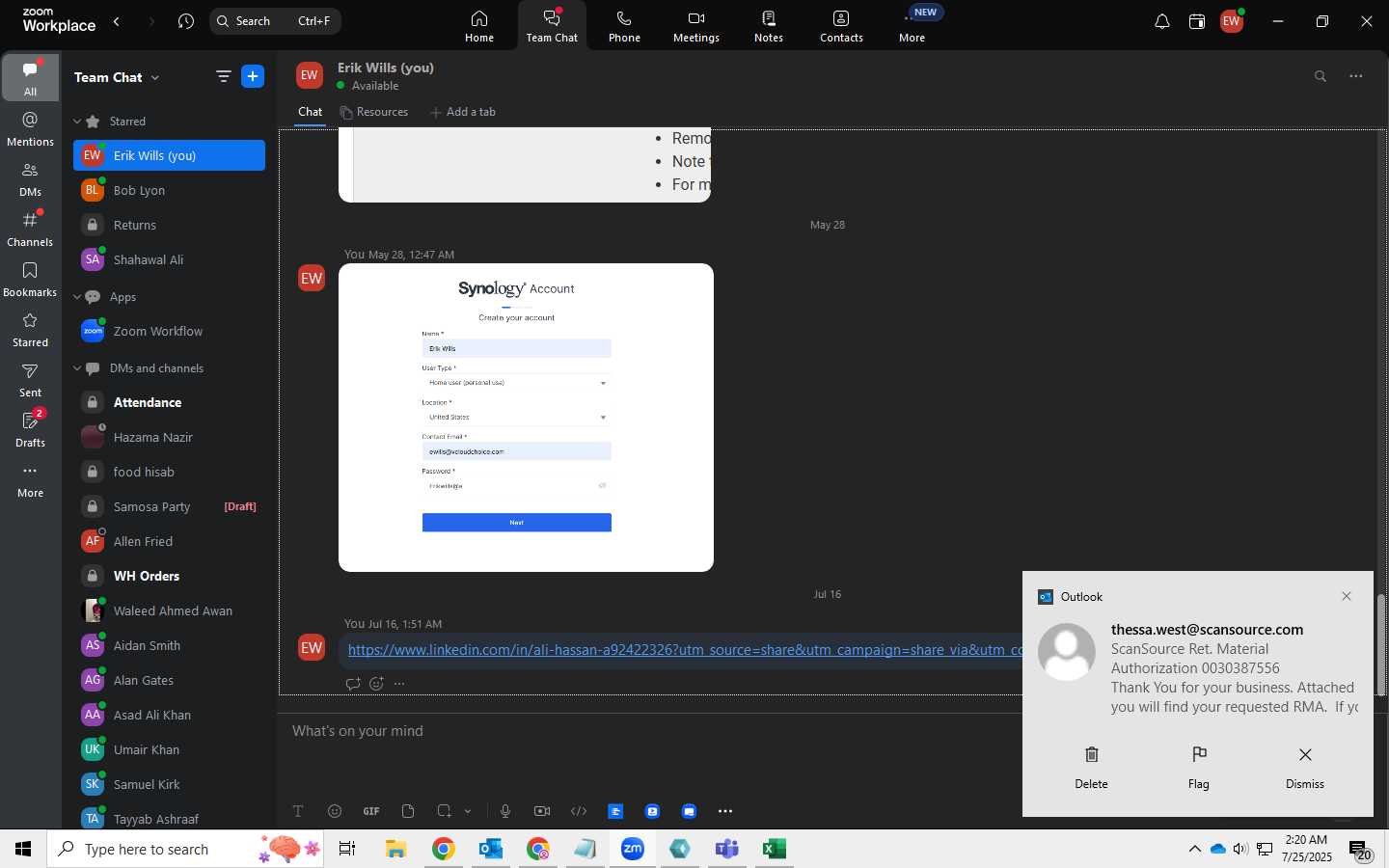1389x868 pixels.
Task: Open the Team Chat dropdown
Action: point(117,77)
